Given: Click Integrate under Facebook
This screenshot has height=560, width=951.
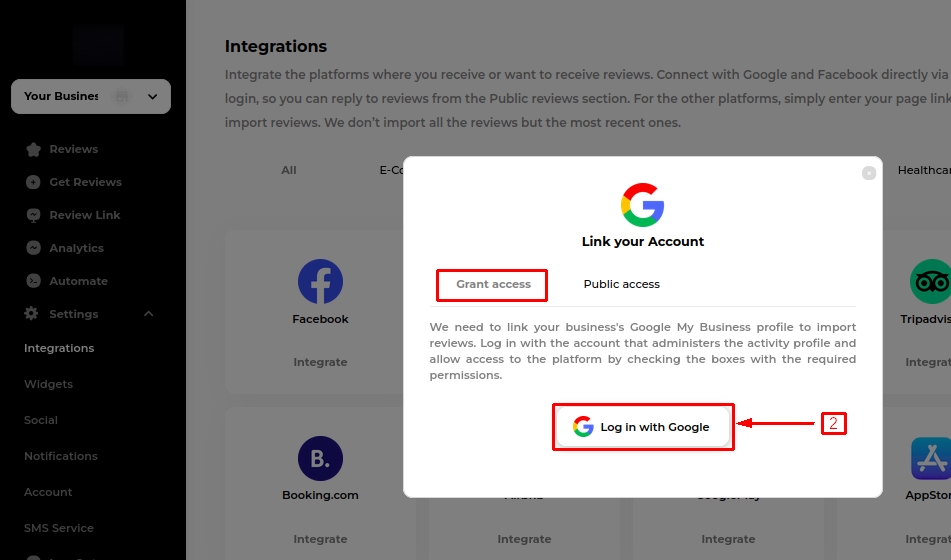Looking at the screenshot, I should click(320, 362).
